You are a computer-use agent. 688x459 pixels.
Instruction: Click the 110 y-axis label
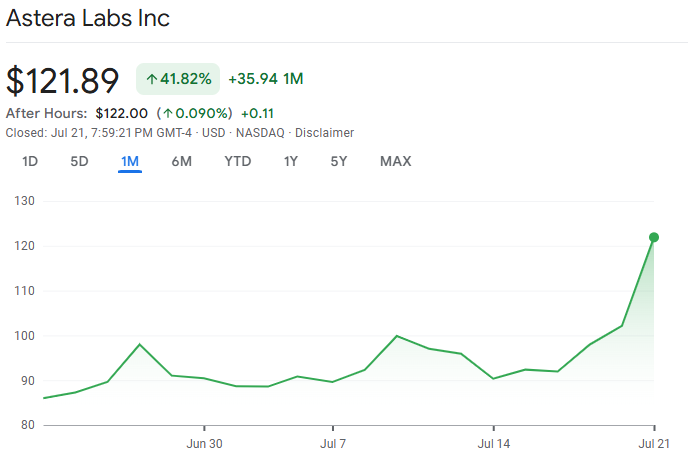tap(24, 291)
